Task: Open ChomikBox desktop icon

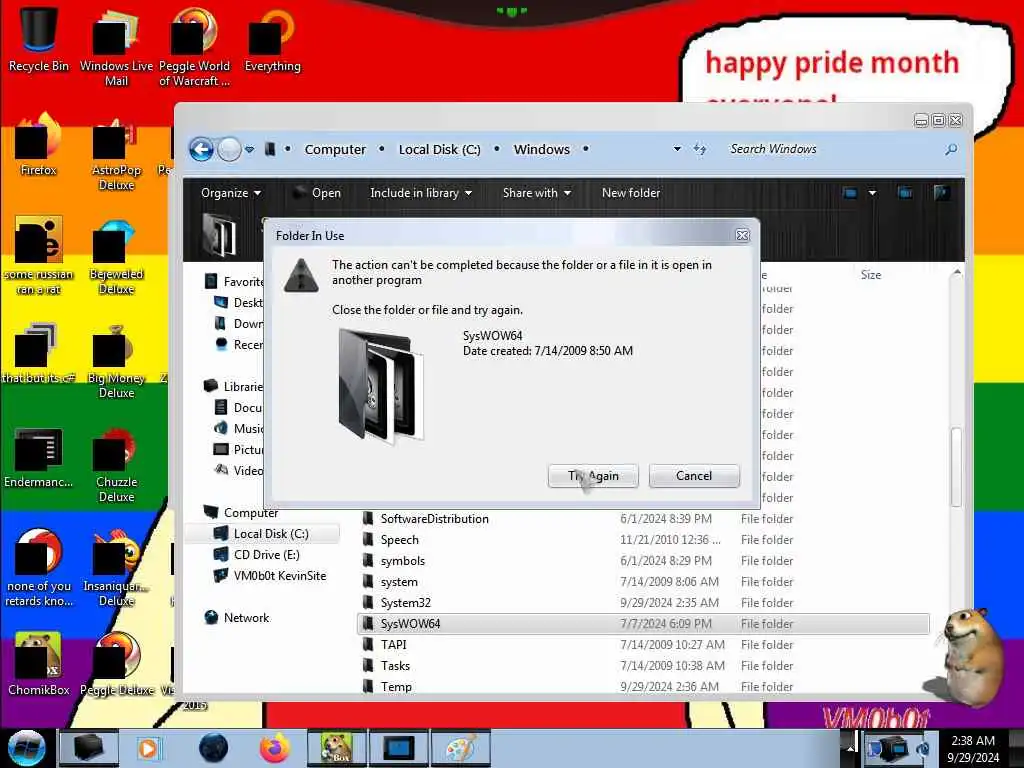Action: coord(39,664)
